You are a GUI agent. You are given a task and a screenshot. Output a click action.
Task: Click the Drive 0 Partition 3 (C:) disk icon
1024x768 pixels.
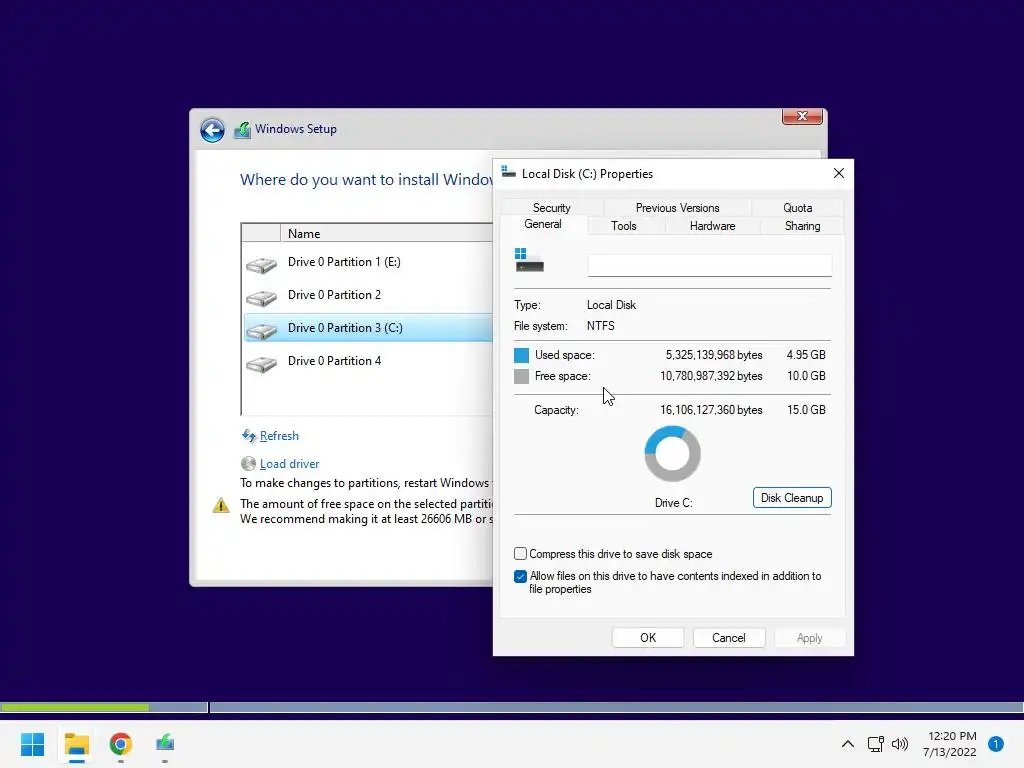(261, 330)
